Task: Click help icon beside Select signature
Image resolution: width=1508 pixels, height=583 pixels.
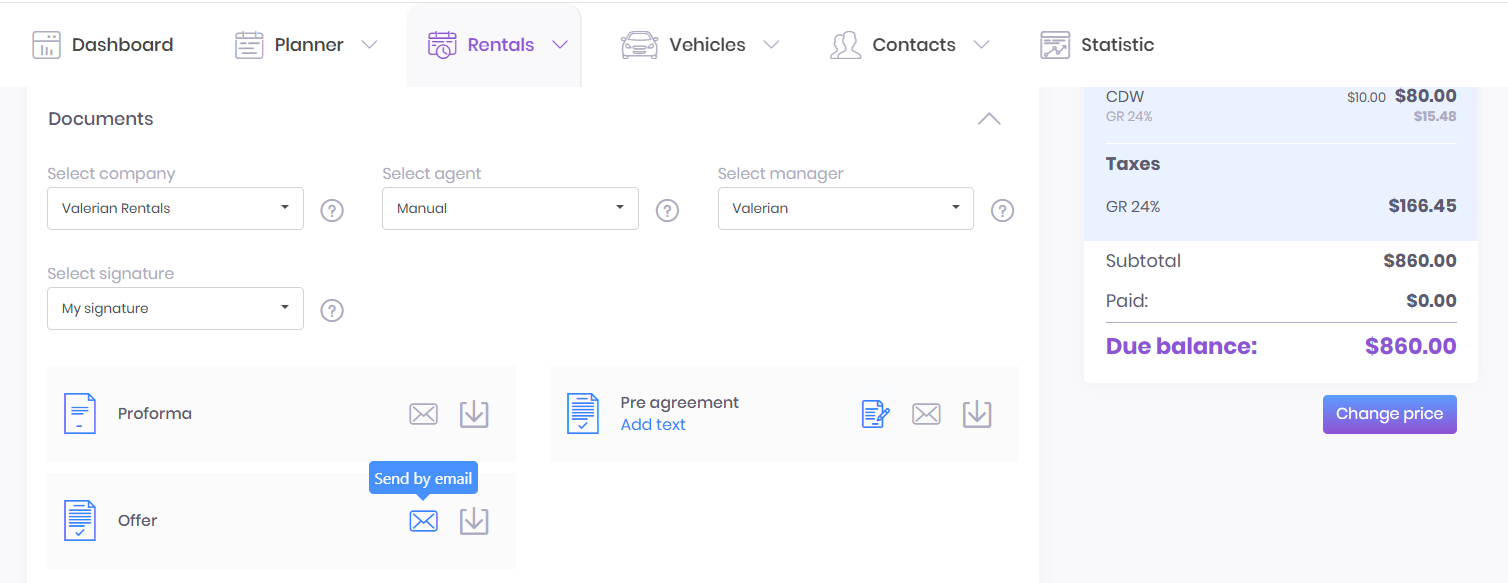Action: click(332, 311)
